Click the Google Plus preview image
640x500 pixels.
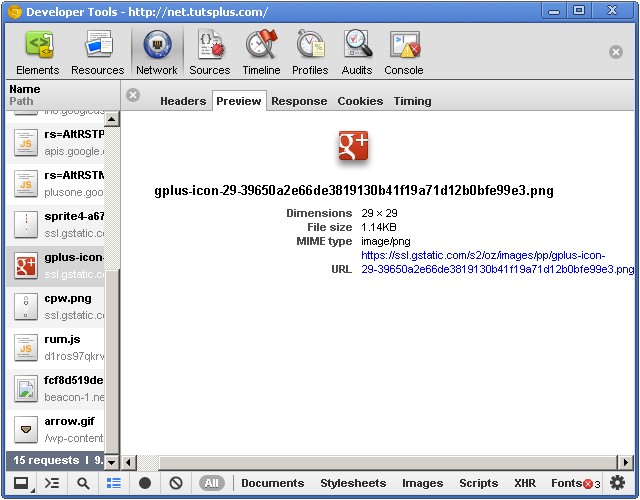(x=353, y=146)
